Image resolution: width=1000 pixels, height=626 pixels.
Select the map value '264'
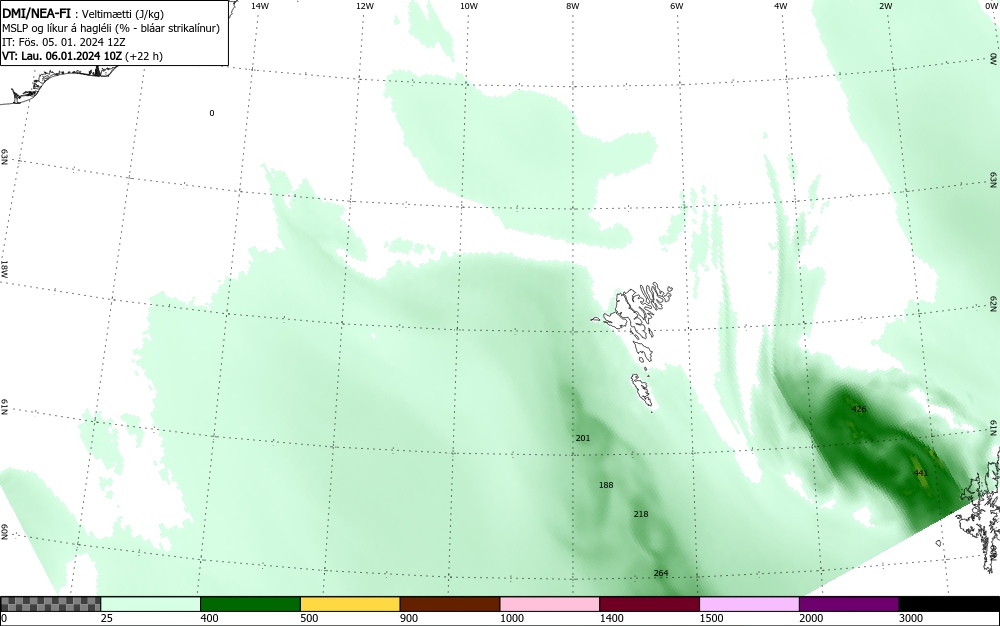click(661, 573)
